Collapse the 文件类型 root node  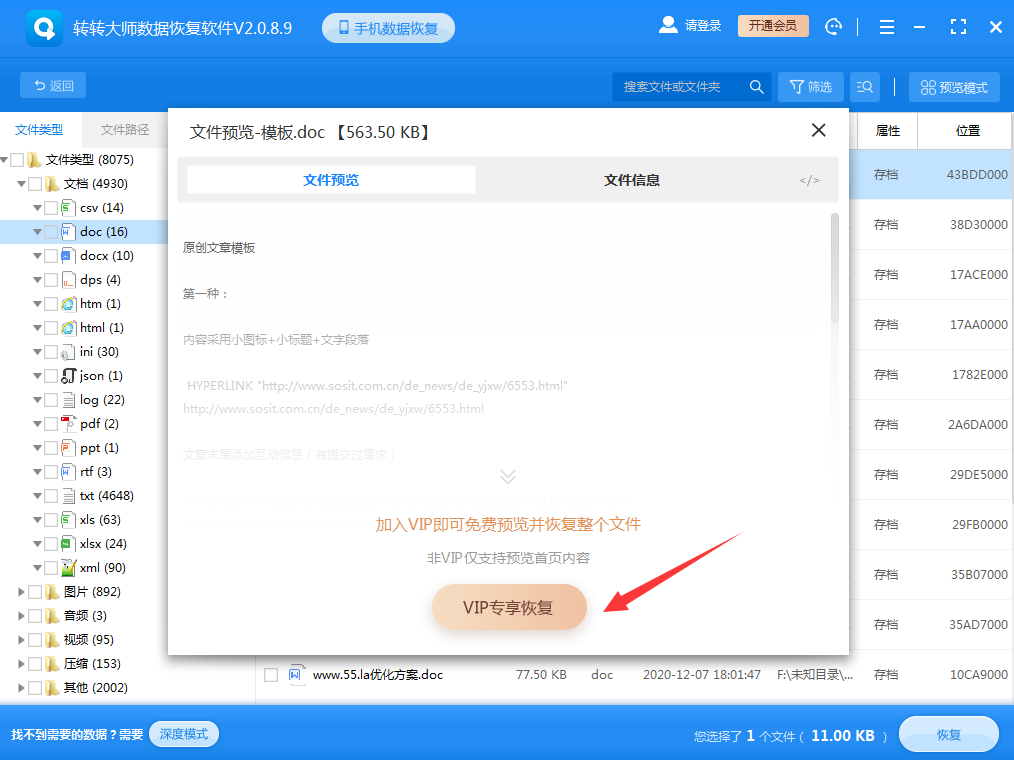pyautogui.click(x=4, y=160)
